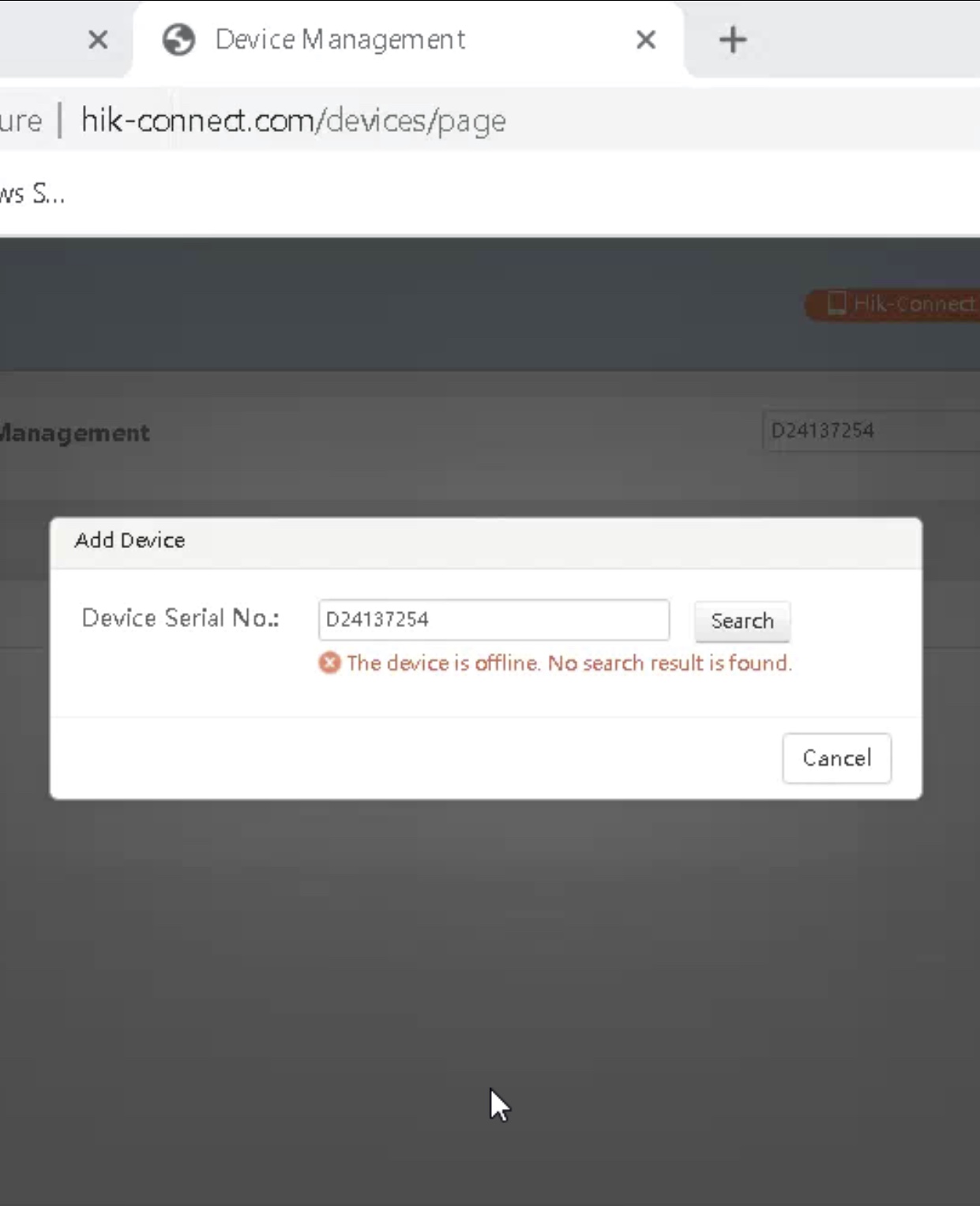The width and height of the screenshot is (980, 1206).
Task: Close the first browser tab on left
Action: (x=98, y=39)
